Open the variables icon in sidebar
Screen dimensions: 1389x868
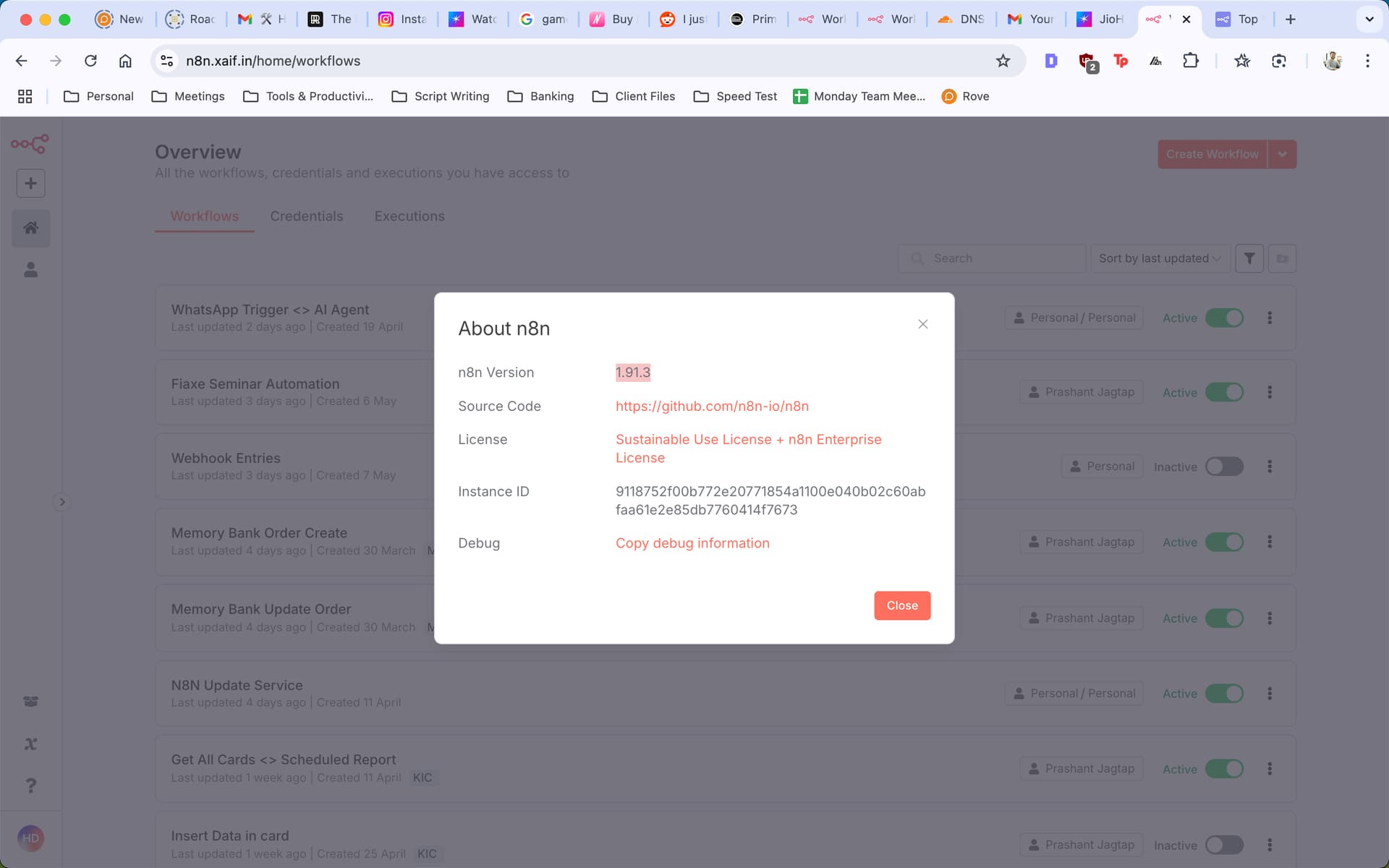(x=30, y=744)
